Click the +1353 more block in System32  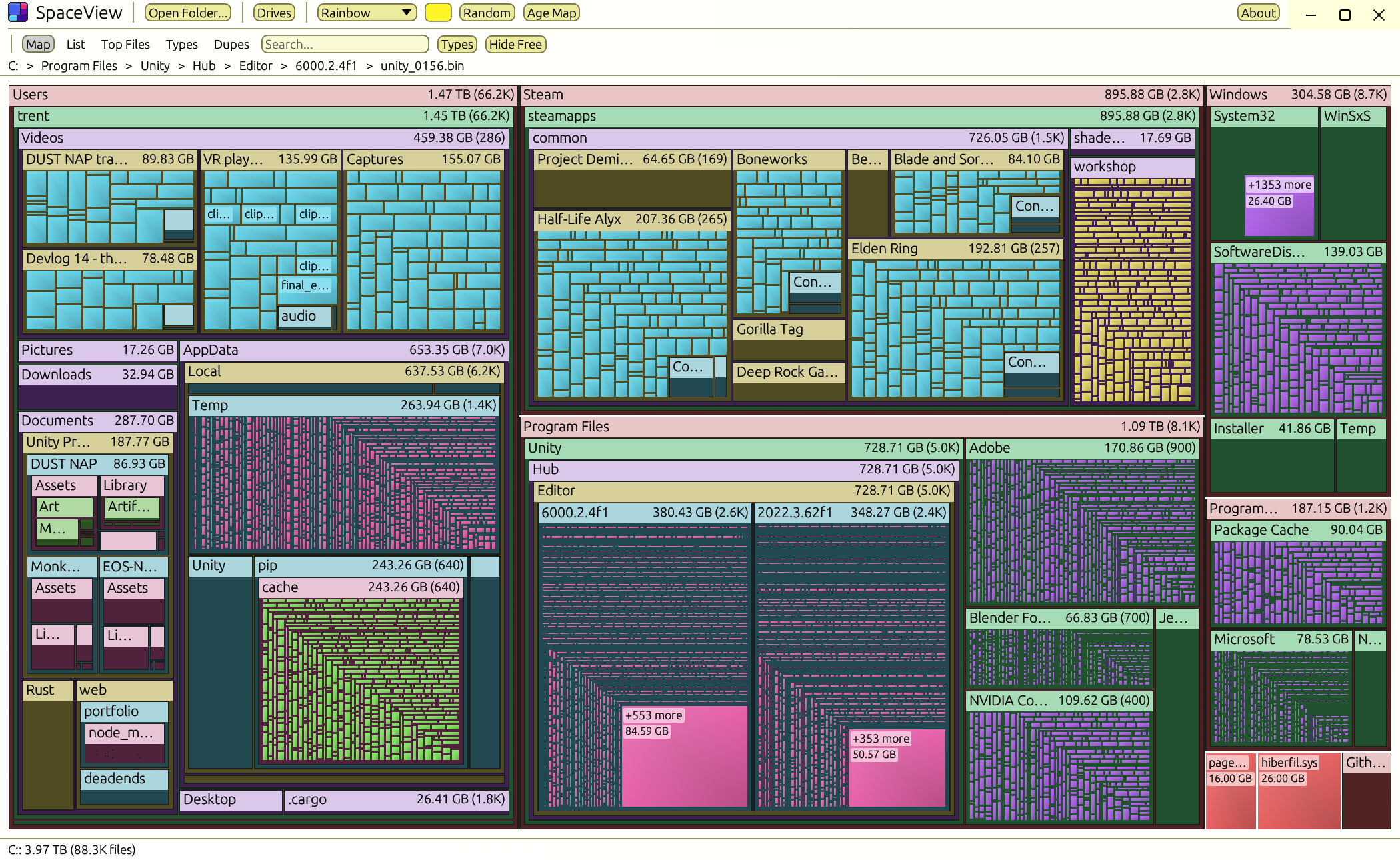(1279, 205)
